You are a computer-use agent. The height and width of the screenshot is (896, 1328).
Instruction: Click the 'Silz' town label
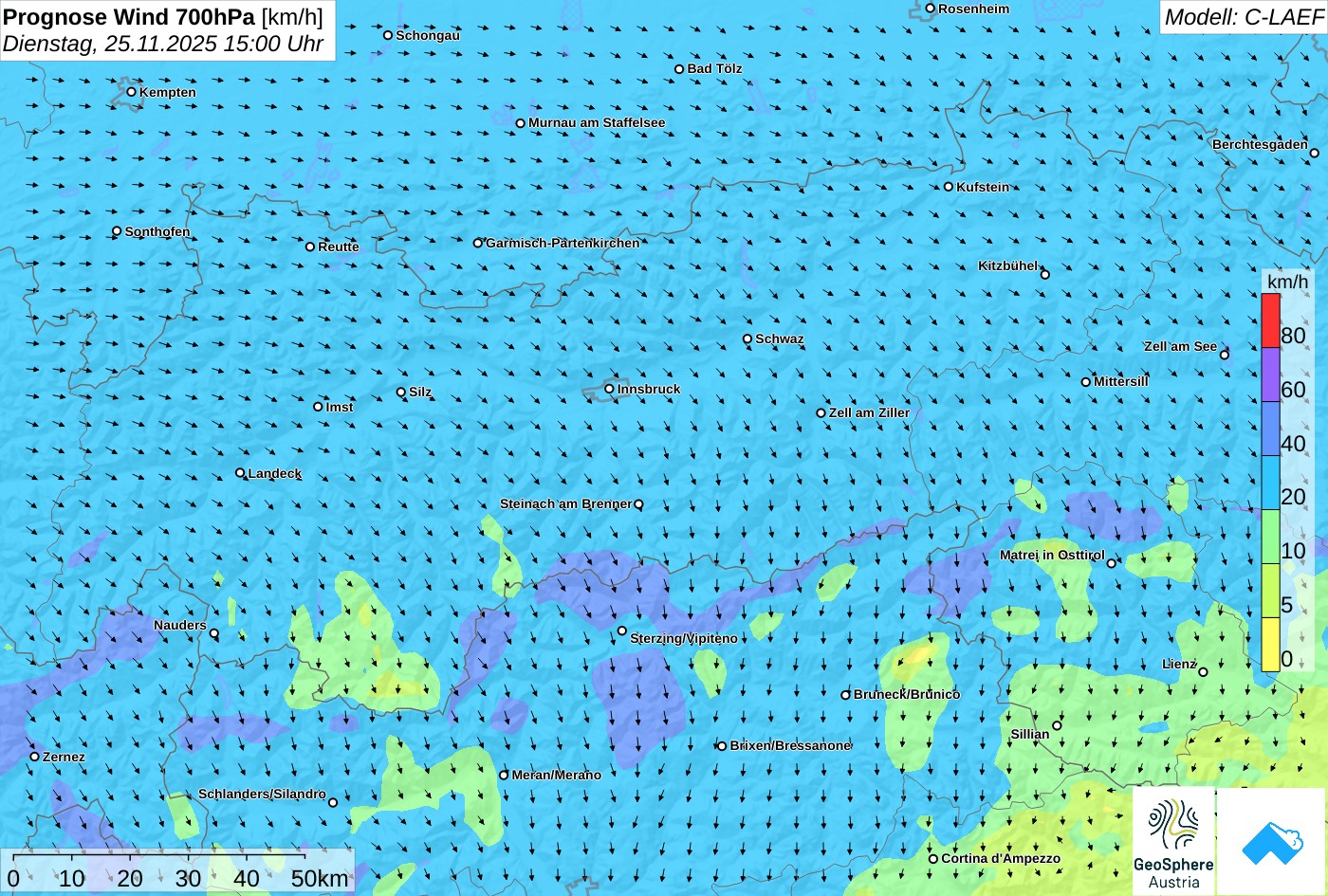point(420,392)
